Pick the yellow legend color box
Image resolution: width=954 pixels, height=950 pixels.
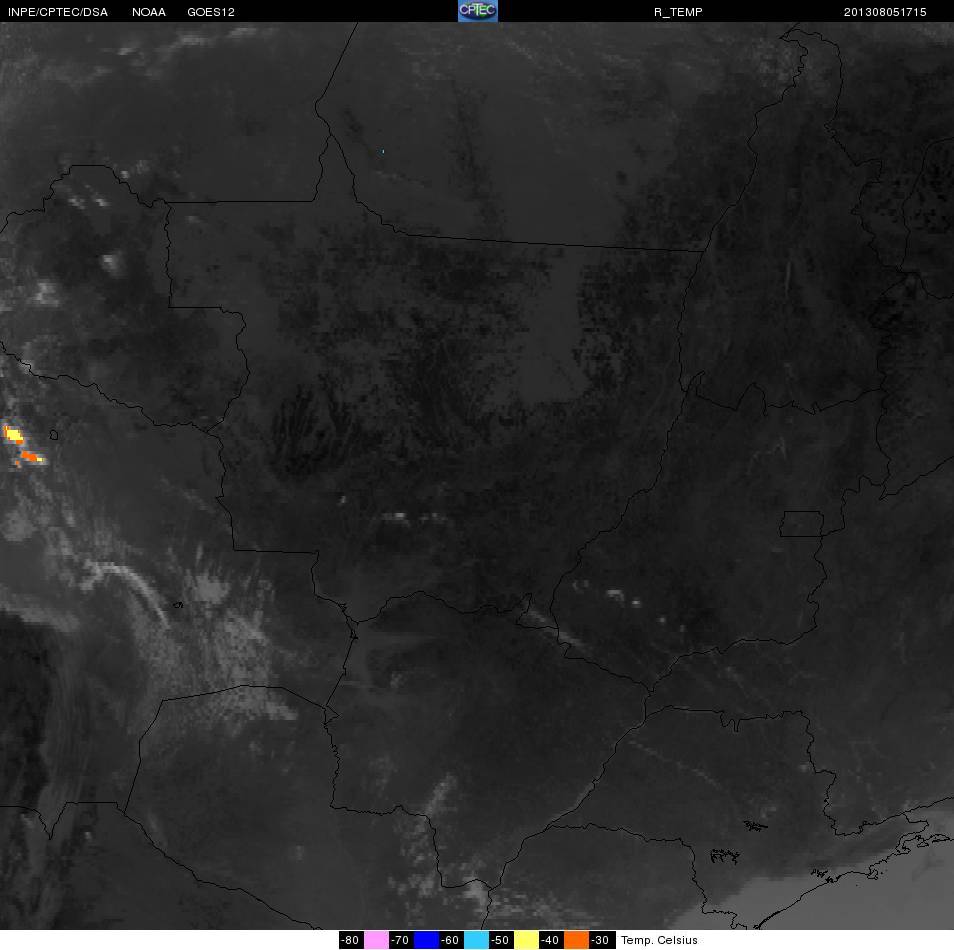coord(526,940)
